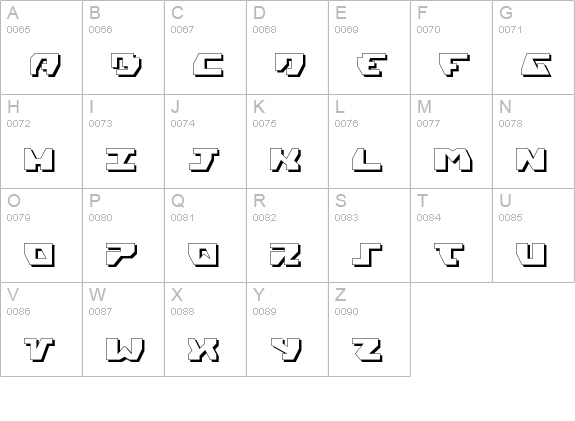575x421 pixels.
Task: Select glyph H with code 0072
Action: 39,160
